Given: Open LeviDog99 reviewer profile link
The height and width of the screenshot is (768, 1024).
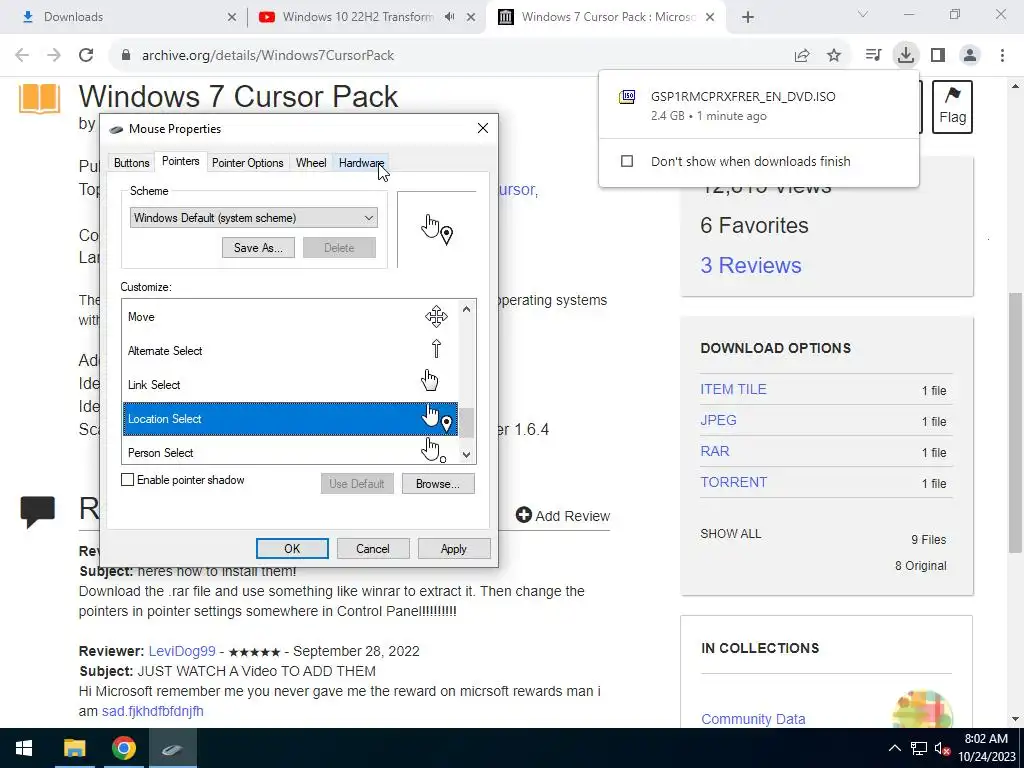Looking at the screenshot, I should (x=182, y=651).
